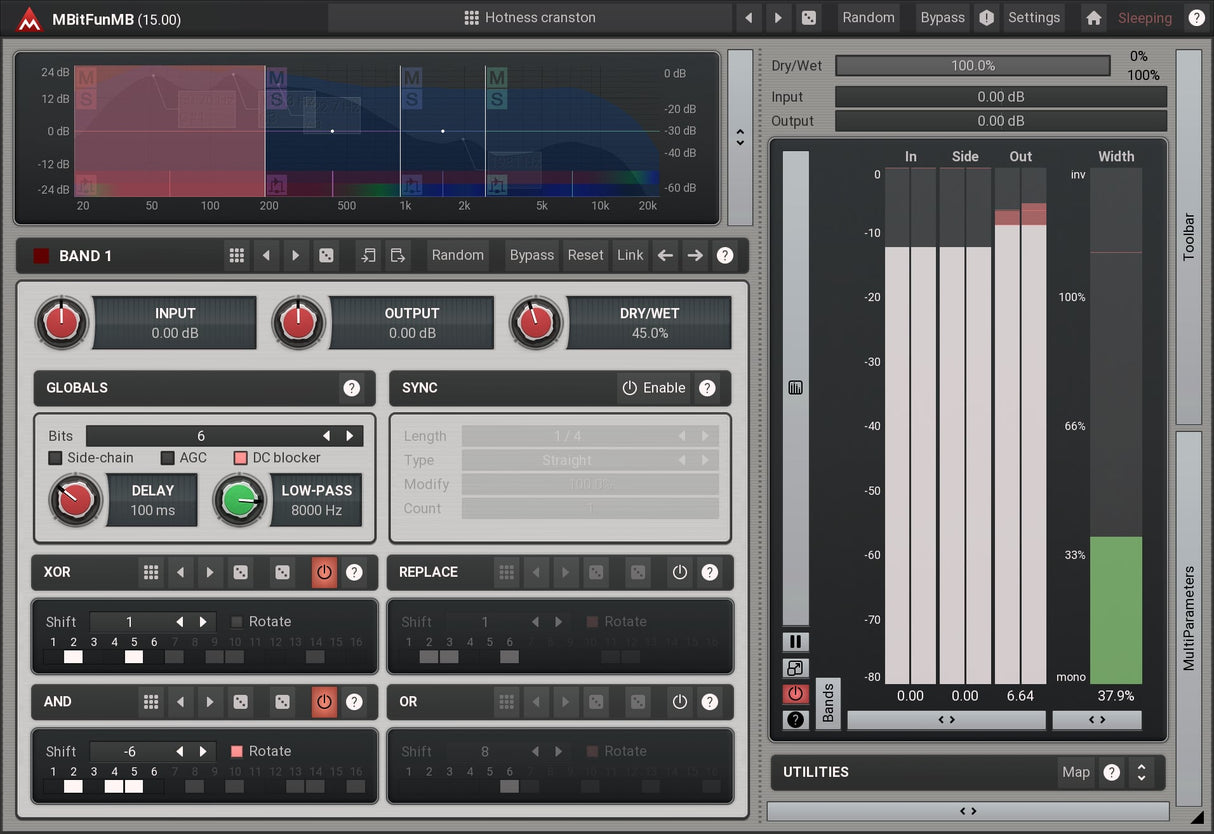Image resolution: width=1214 pixels, height=834 pixels.
Task: Open help for the Globals section
Action: tap(351, 388)
